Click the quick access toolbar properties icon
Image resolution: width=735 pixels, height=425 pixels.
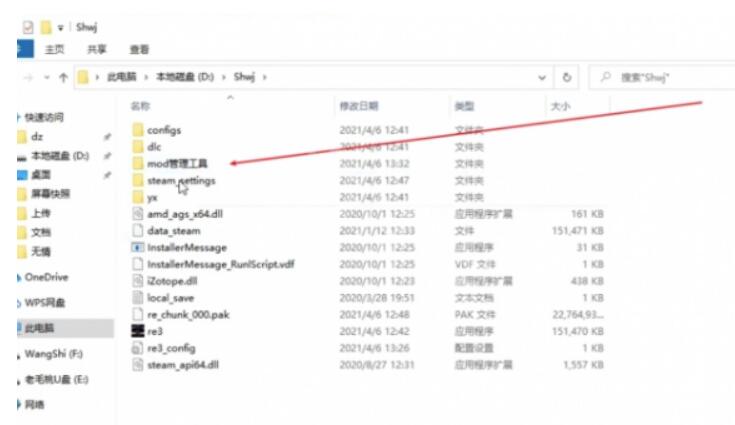pos(28,27)
